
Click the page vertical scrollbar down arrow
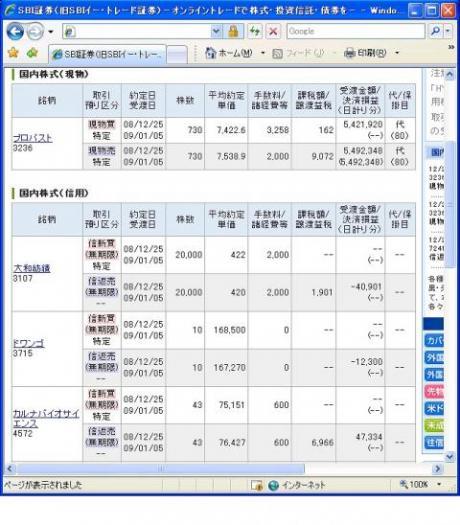pyautogui.click(x=450, y=456)
